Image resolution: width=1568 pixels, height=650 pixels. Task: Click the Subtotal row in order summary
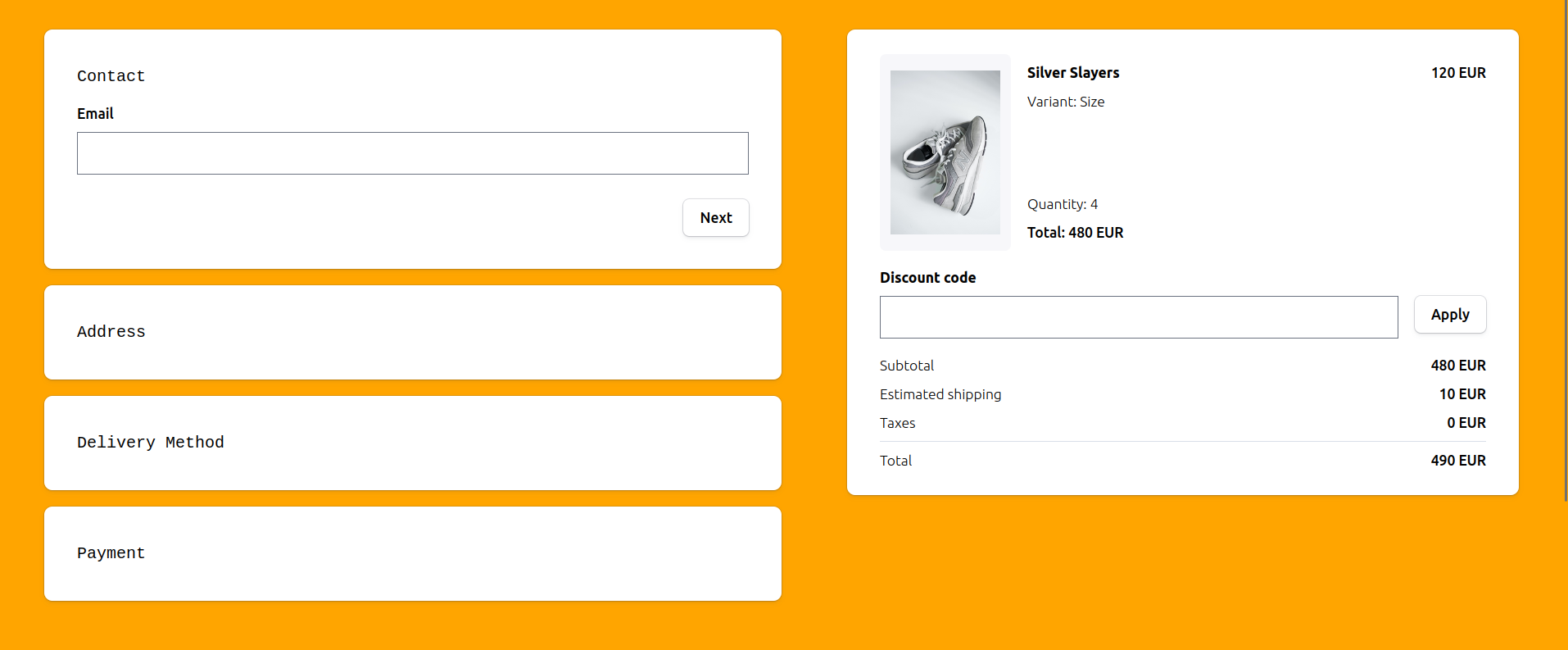point(906,366)
